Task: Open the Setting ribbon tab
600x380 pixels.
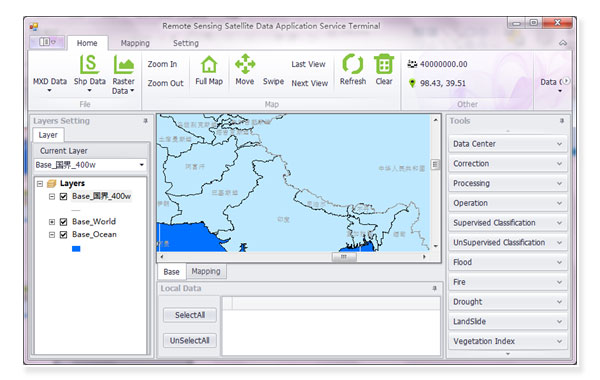Action: 186,43
